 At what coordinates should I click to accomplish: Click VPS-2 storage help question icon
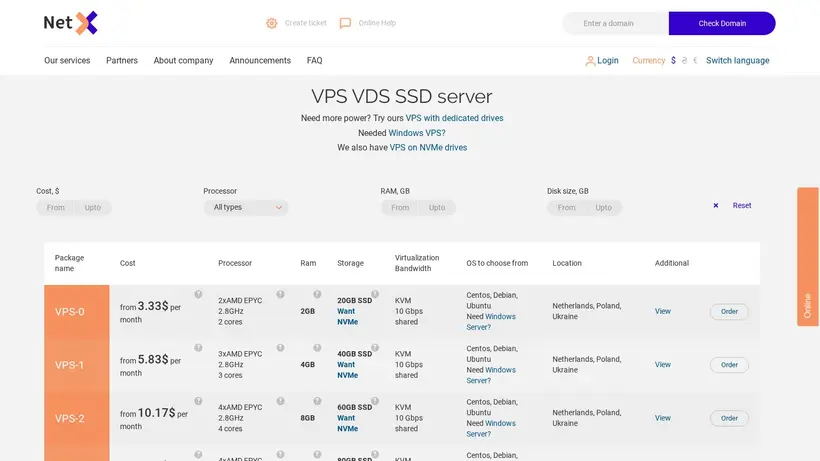[375, 401]
